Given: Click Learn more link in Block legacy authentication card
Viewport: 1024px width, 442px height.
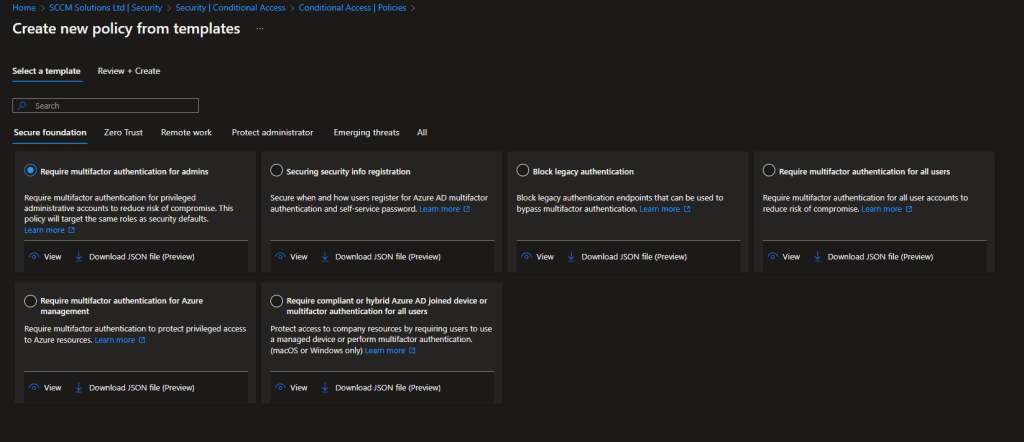Looking at the screenshot, I should tap(659, 209).
